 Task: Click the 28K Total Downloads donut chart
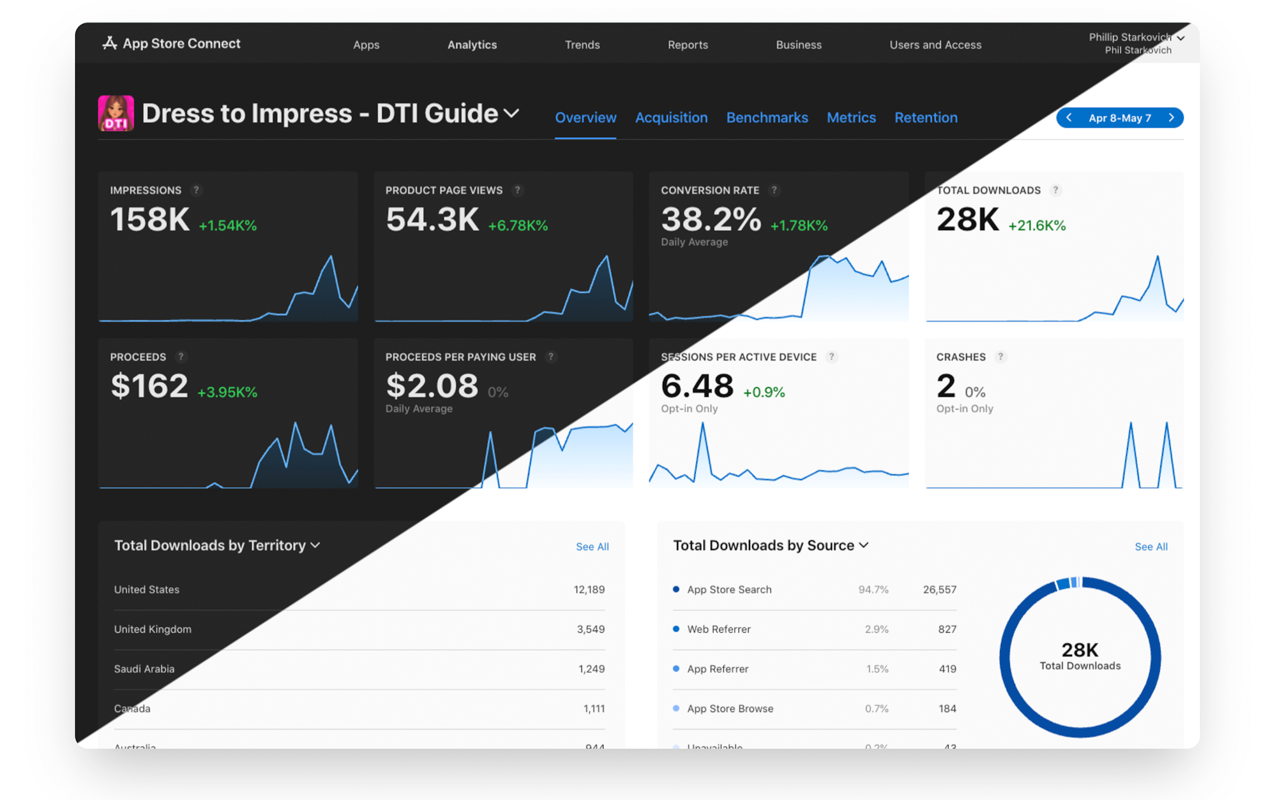click(1080, 657)
